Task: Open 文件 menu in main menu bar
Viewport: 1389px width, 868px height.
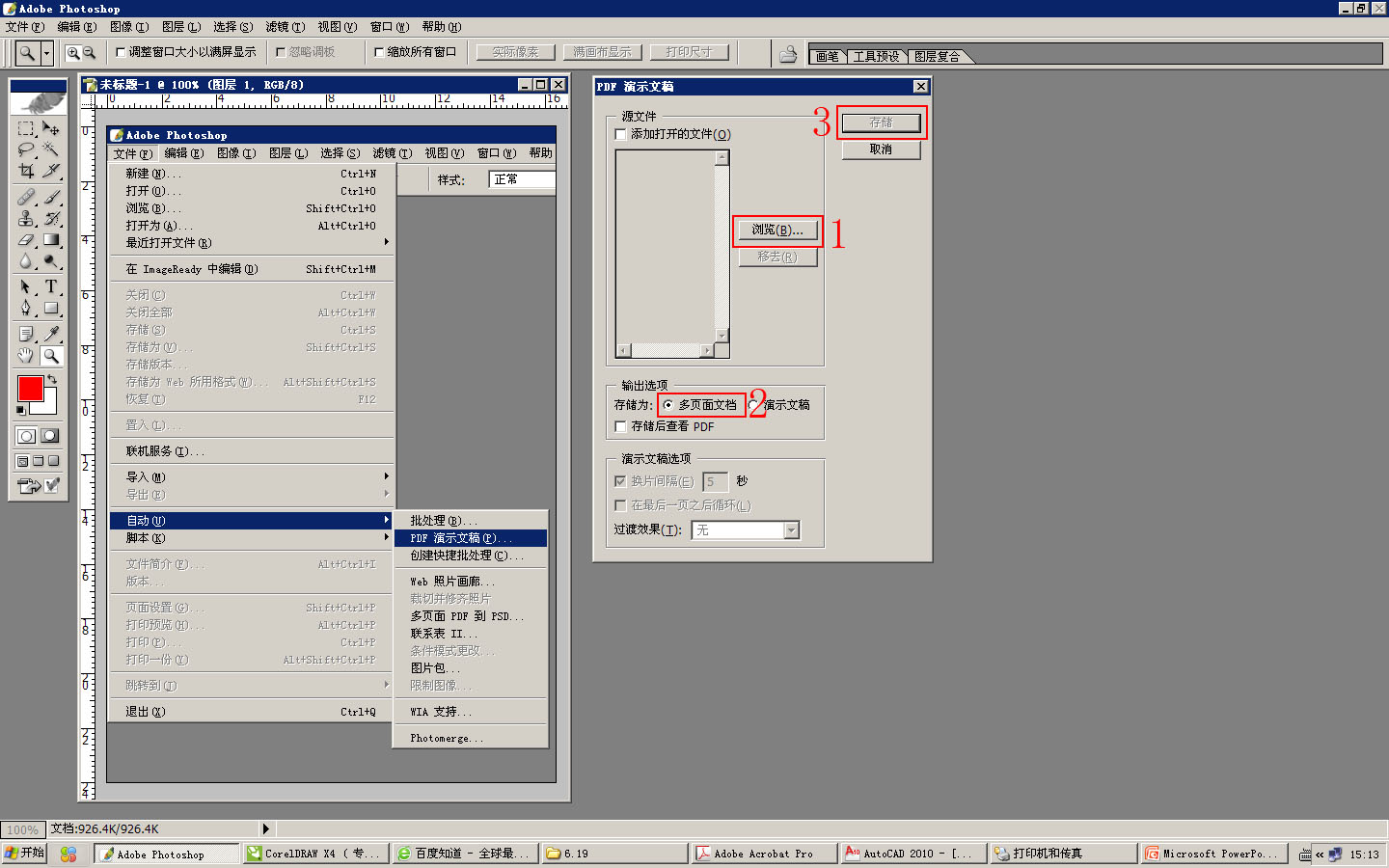Action: [x=25, y=27]
